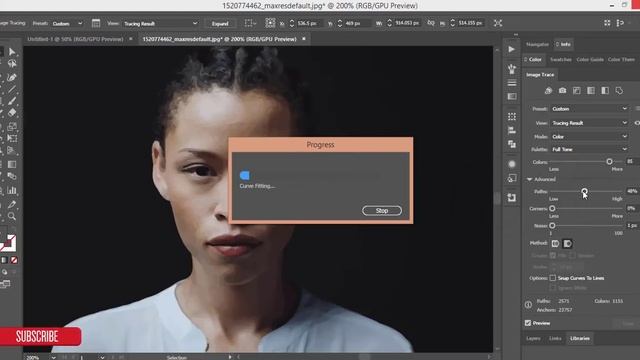This screenshot has height=360, width=640.
Task: Open the zoom level dropdown in status bar
Action: pyautogui.click(x=53, y=358)
